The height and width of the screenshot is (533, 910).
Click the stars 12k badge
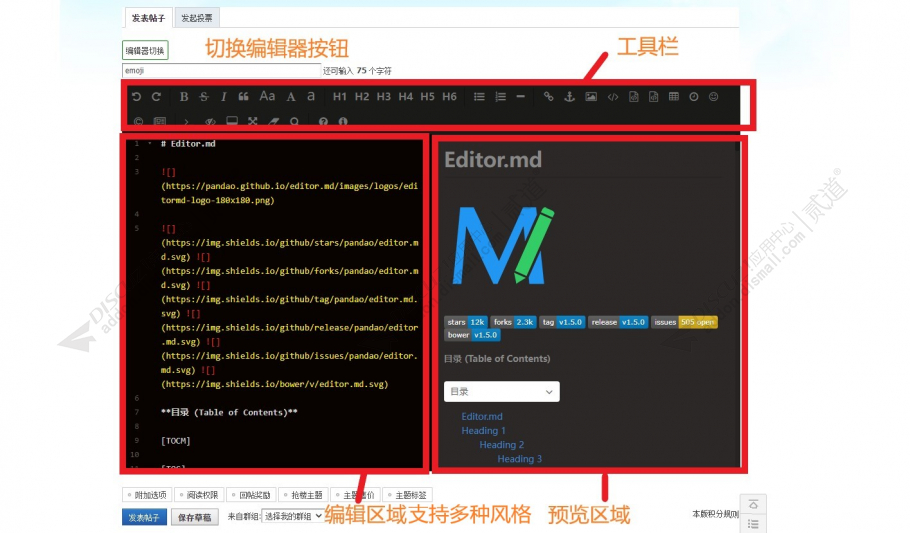pos(465,322)
